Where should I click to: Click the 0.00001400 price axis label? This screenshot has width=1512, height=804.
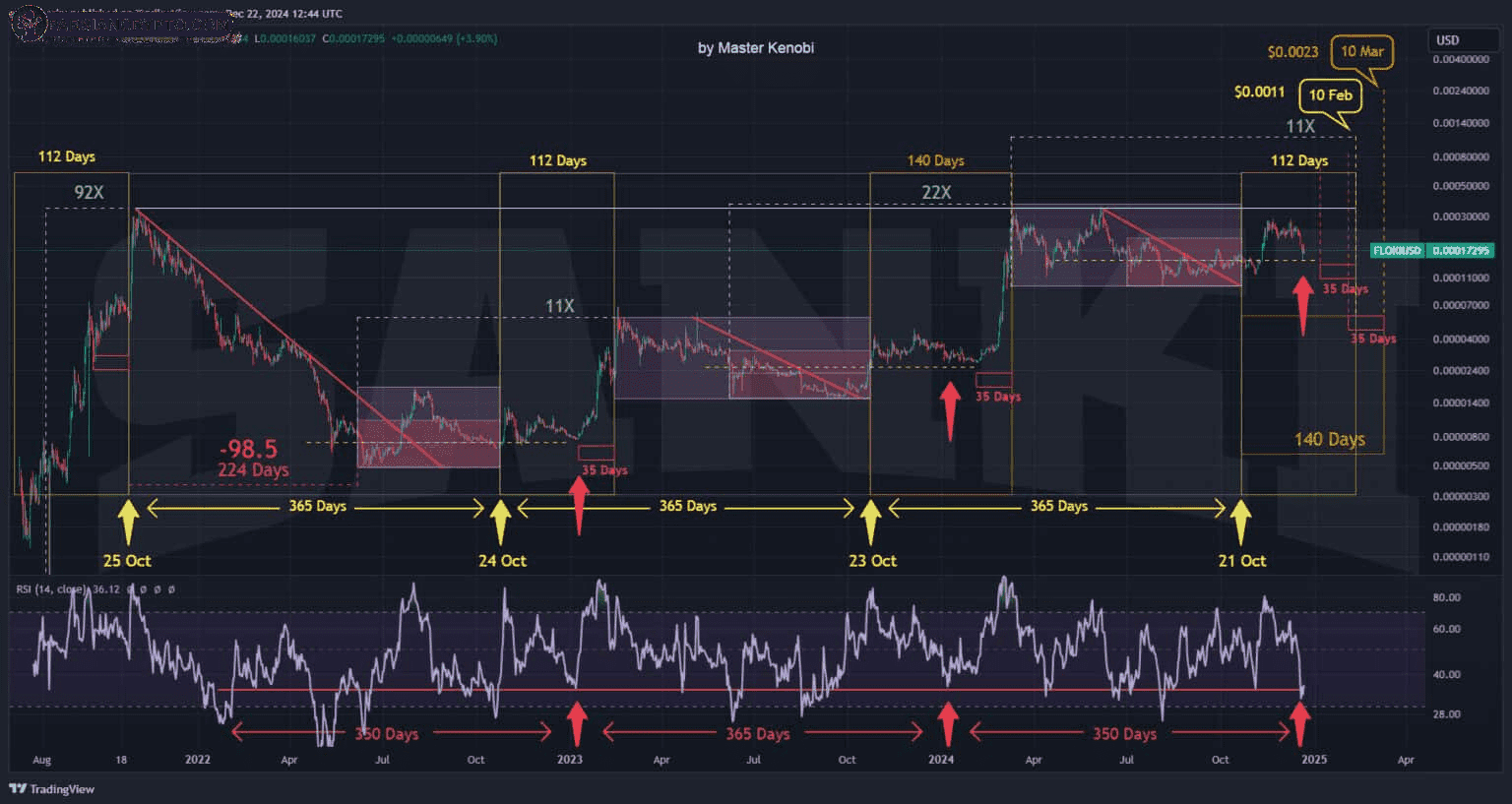click(x=1461, y=403)
